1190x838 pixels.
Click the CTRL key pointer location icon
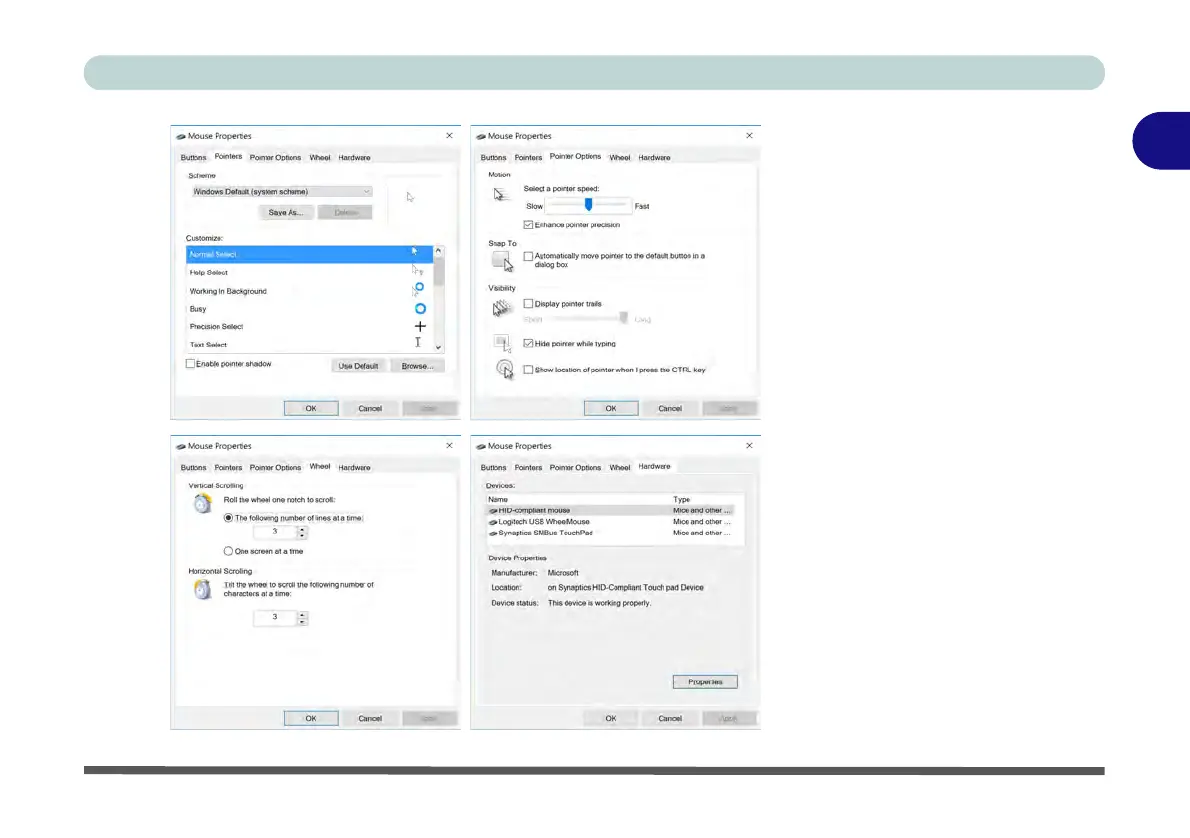coord(505,369)
